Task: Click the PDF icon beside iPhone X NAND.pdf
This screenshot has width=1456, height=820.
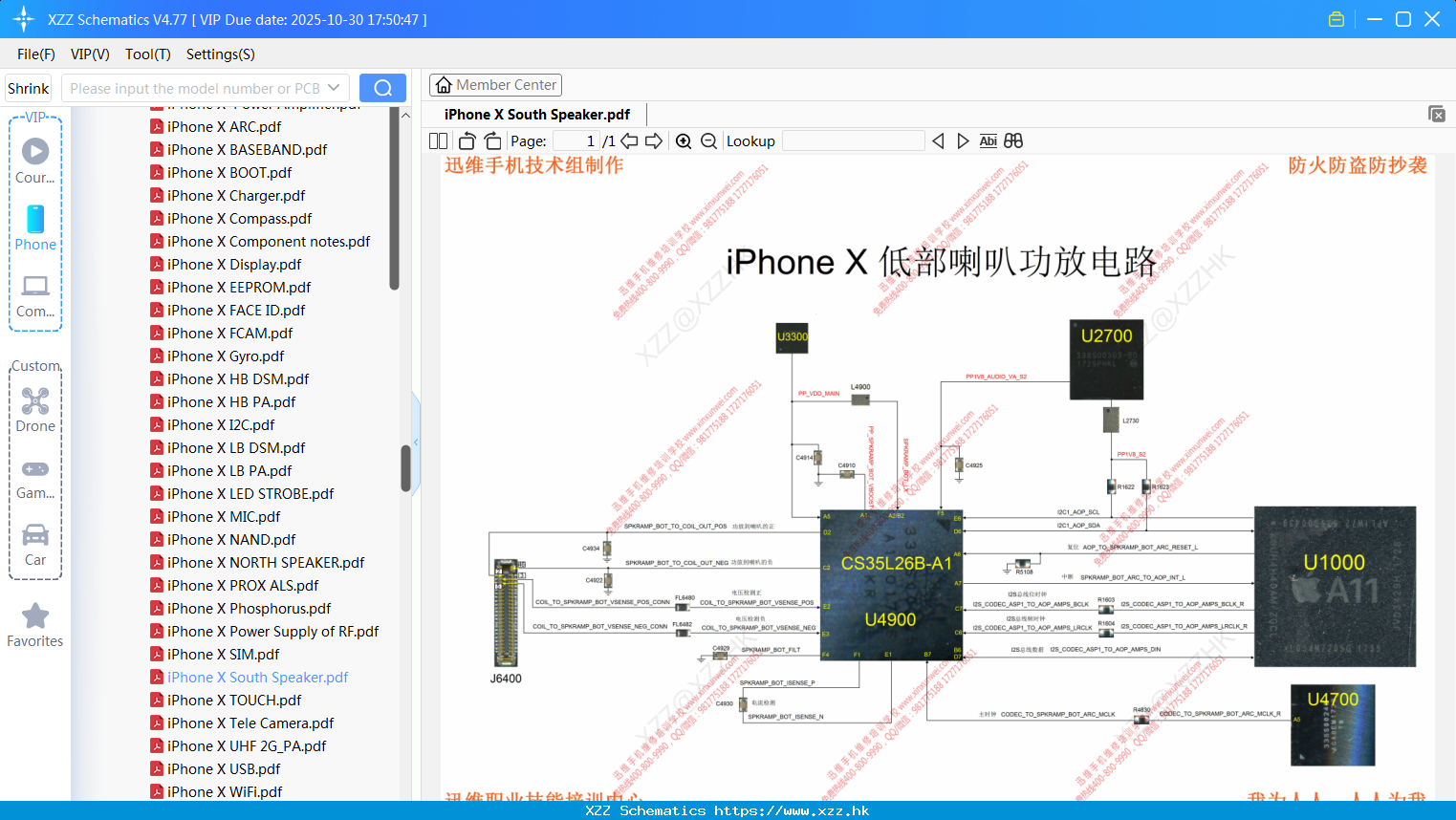Action: pyautogui.click(x=156, y=539)
